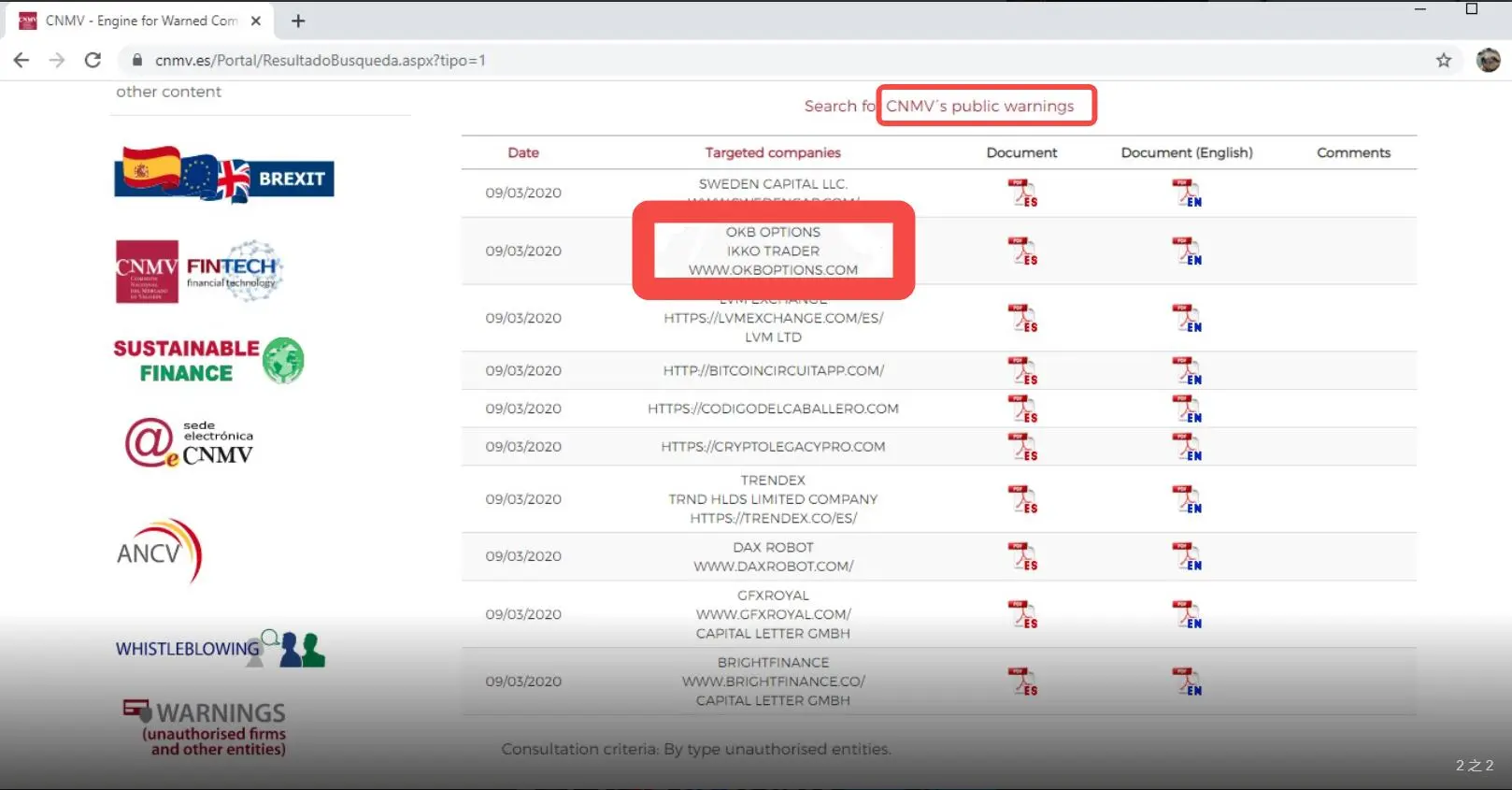Open English PDF for OKB Options row

pyautogui.click(x=1187, y=251)
